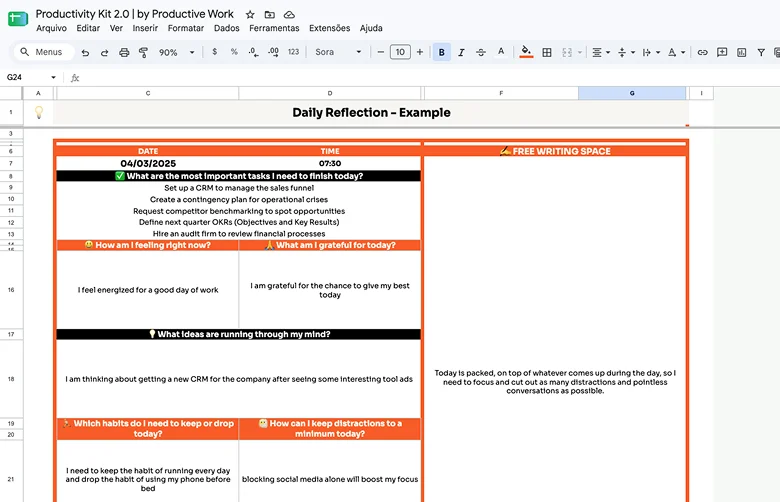Click the font size field
The width and height of the screenshot is (780, 502).
click(400, 52)
